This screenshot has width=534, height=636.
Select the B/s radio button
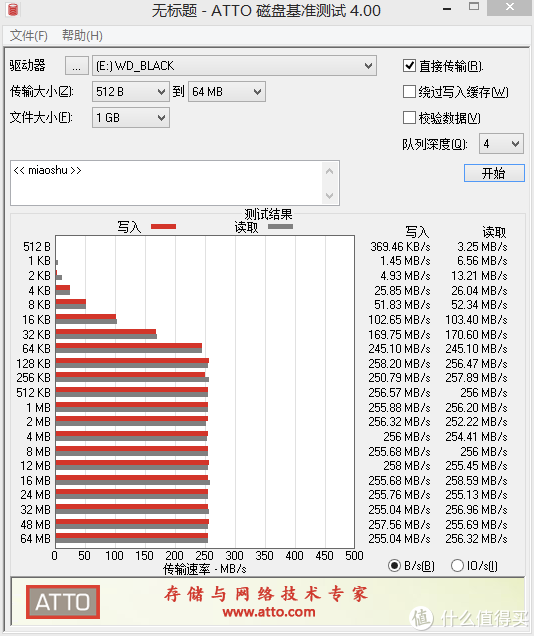click(x=394, y=565)
